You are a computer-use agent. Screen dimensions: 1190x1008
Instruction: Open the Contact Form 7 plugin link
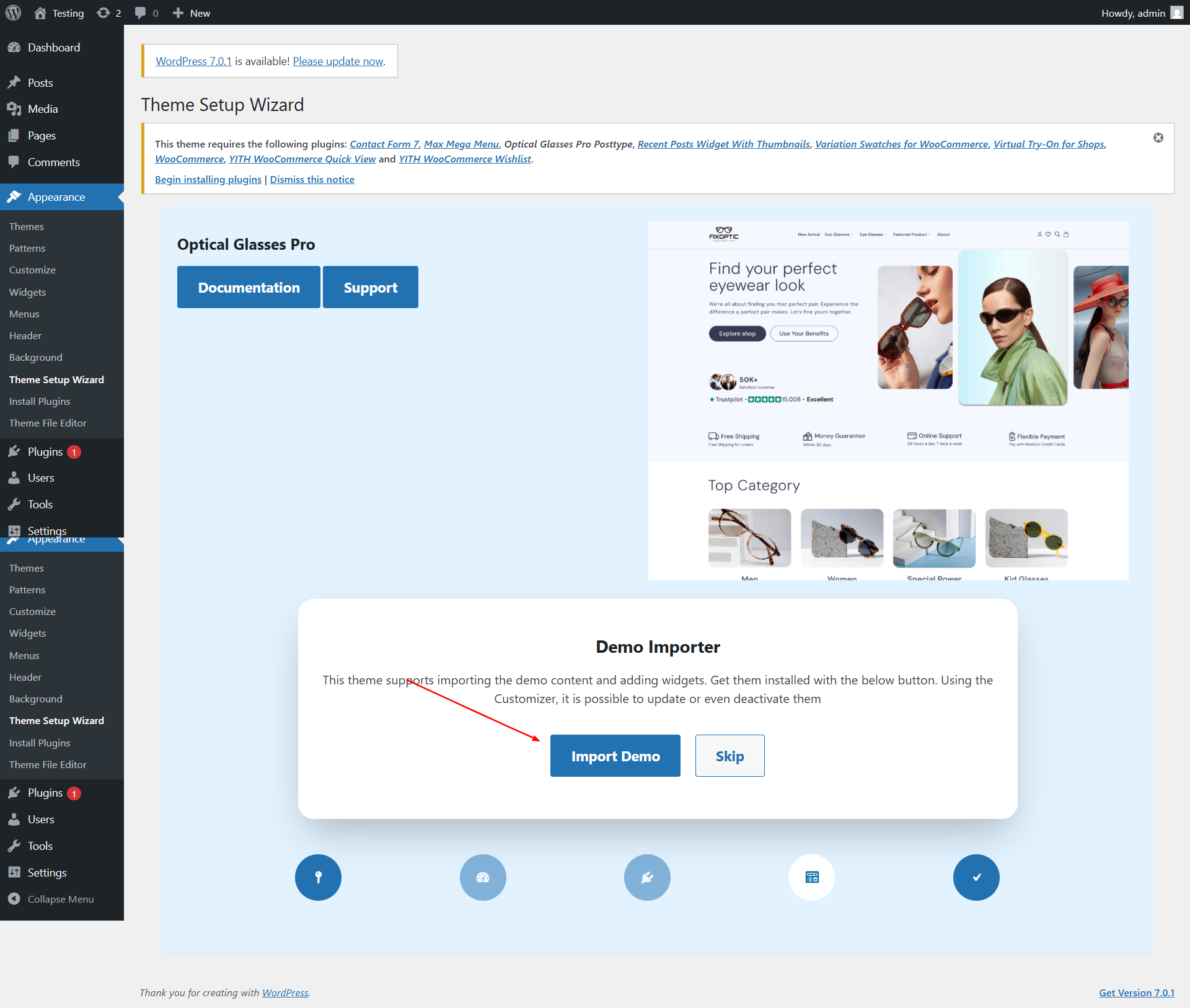click(x=384, y=144)
